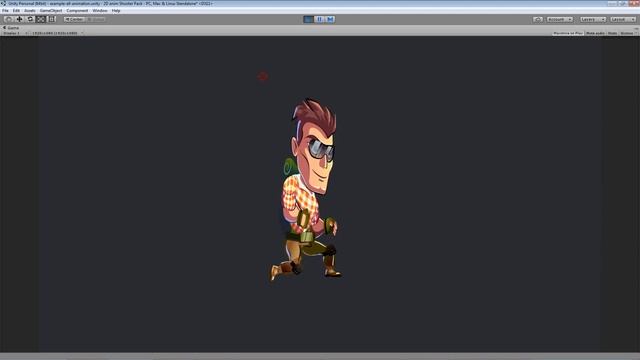The height and width of the screenshot is (360, 640).
Task: Select the Hand tool in toolbar
Action: click(8, 19)
